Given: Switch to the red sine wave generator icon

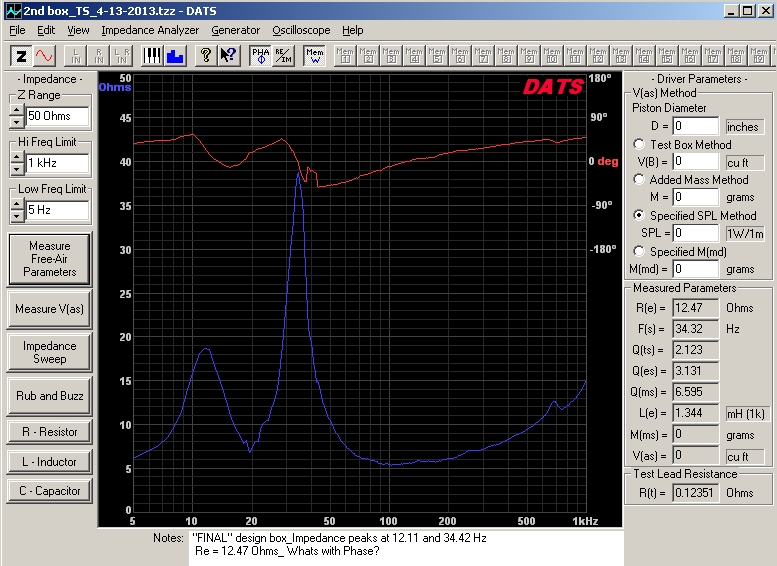Looking at the screenshot, I should coord(44,56).
